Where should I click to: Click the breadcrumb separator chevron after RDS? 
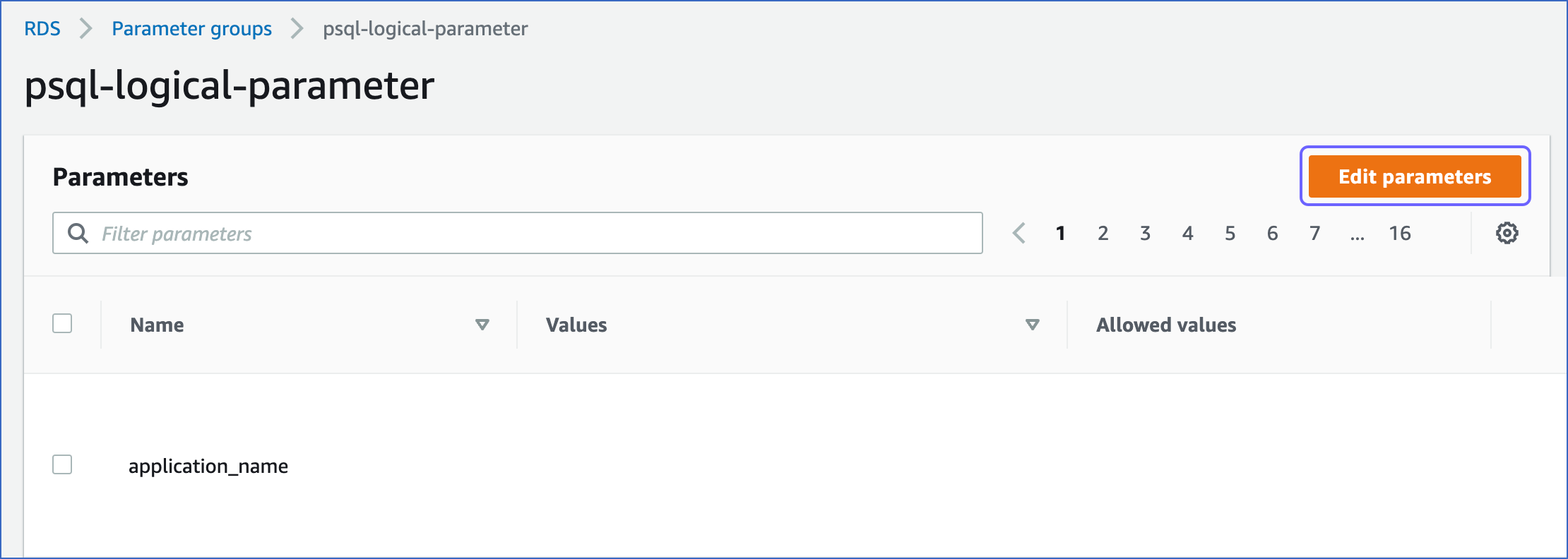click(86, 29)
